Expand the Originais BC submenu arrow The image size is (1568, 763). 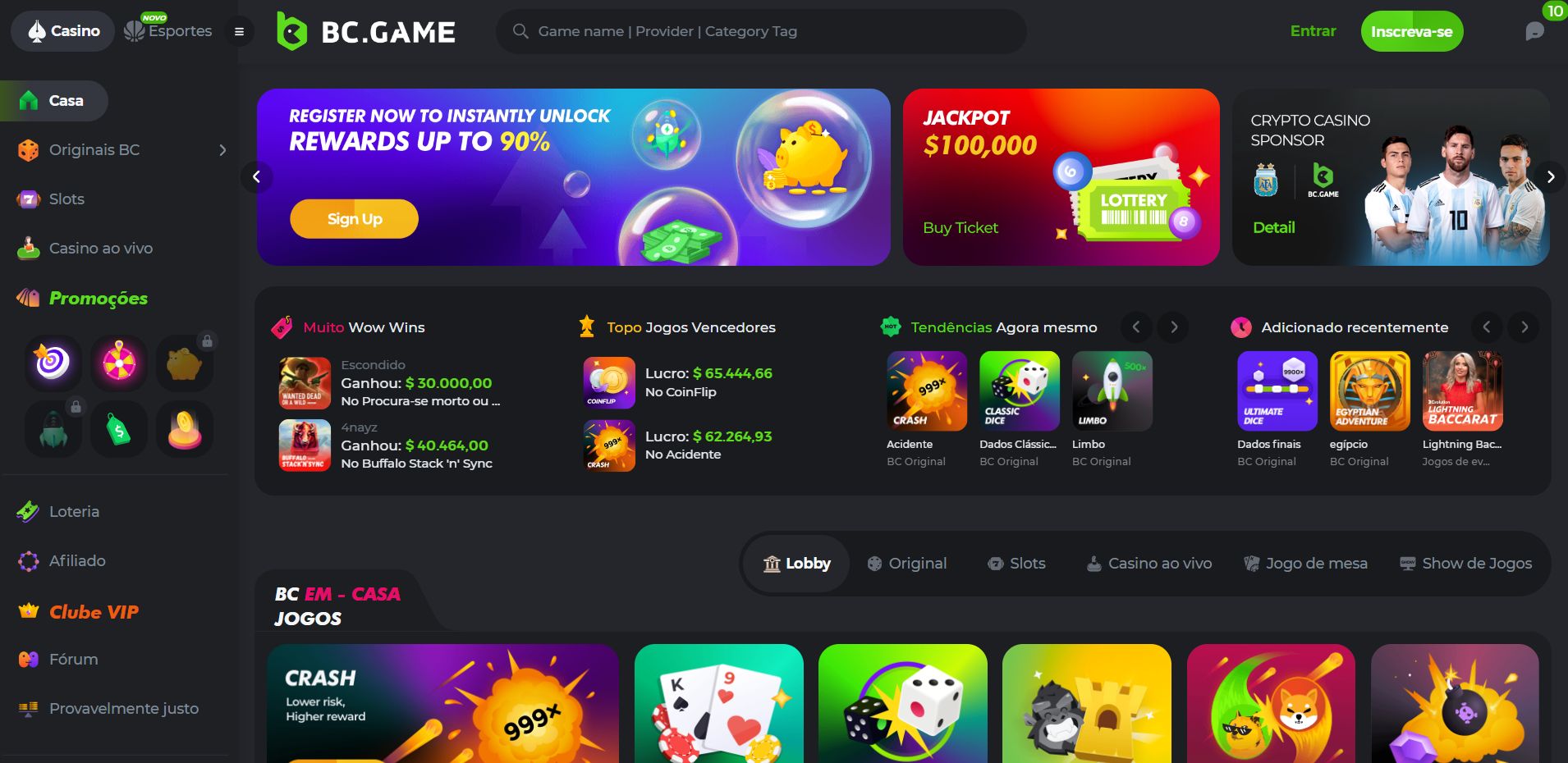point(222,150)
